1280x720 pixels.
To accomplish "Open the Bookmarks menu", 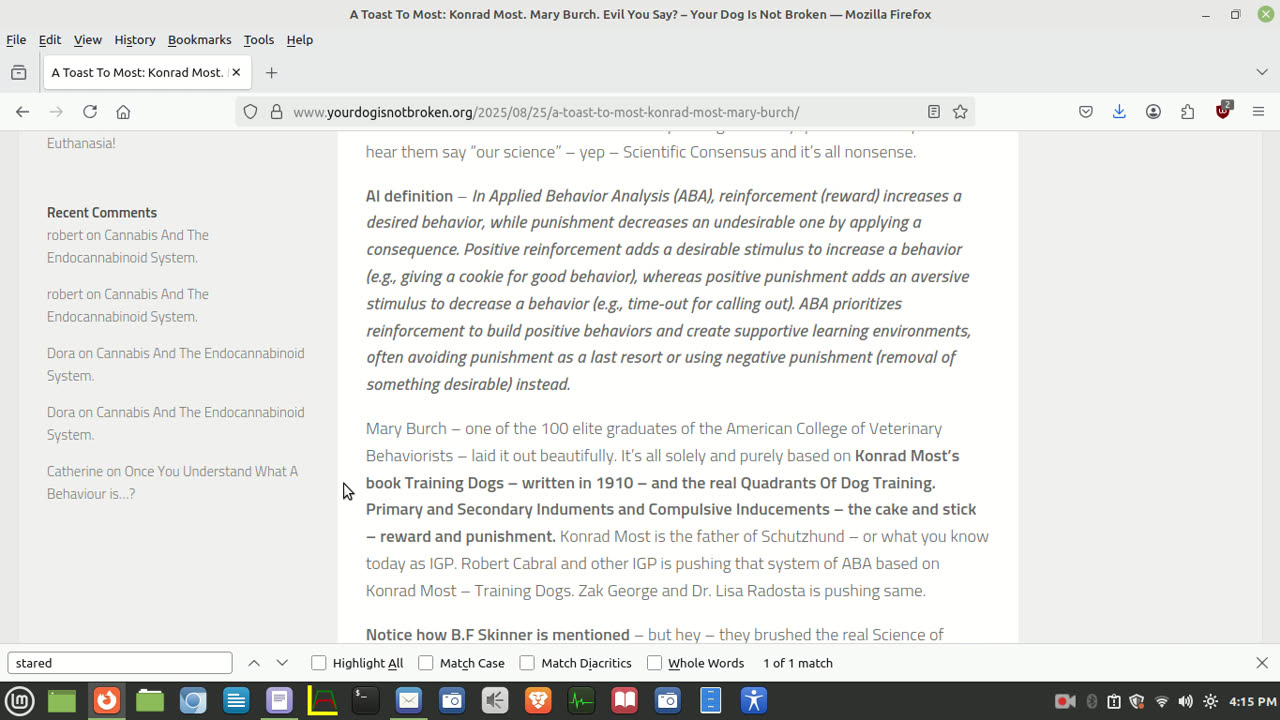I will click(x=199, y=40).
